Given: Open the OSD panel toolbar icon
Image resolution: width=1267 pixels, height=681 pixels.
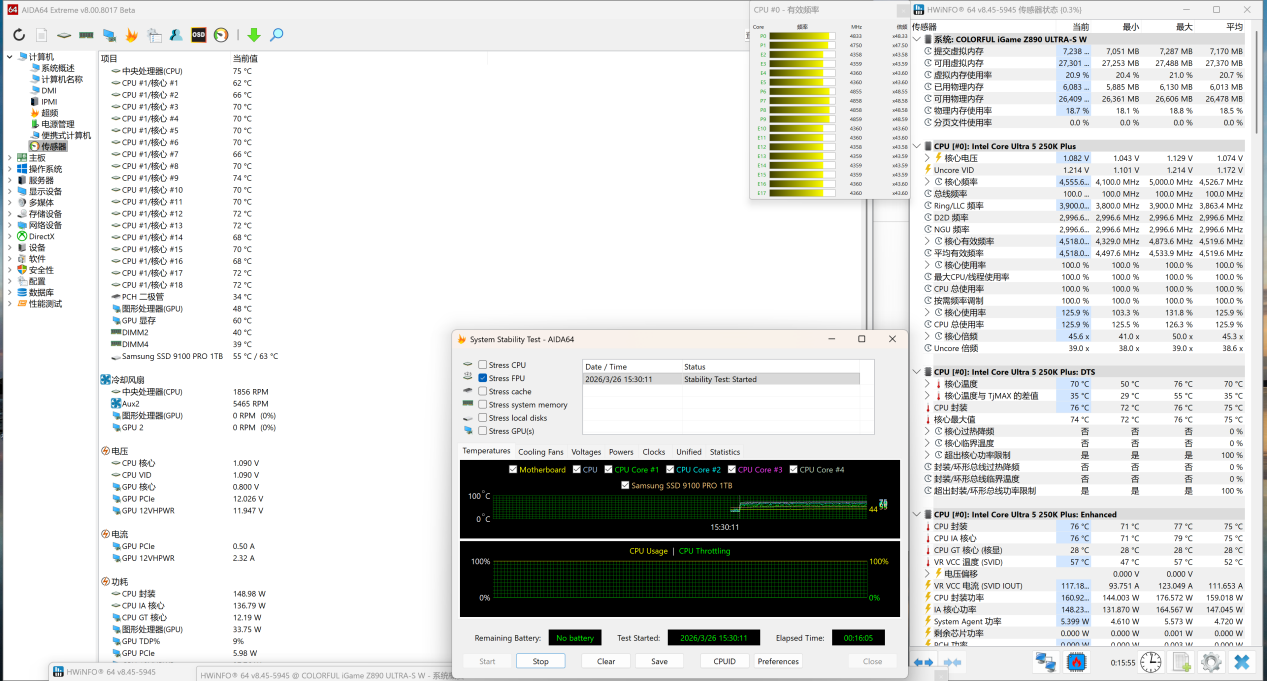Looking at the screenshot, I should (x=199, y=35).
